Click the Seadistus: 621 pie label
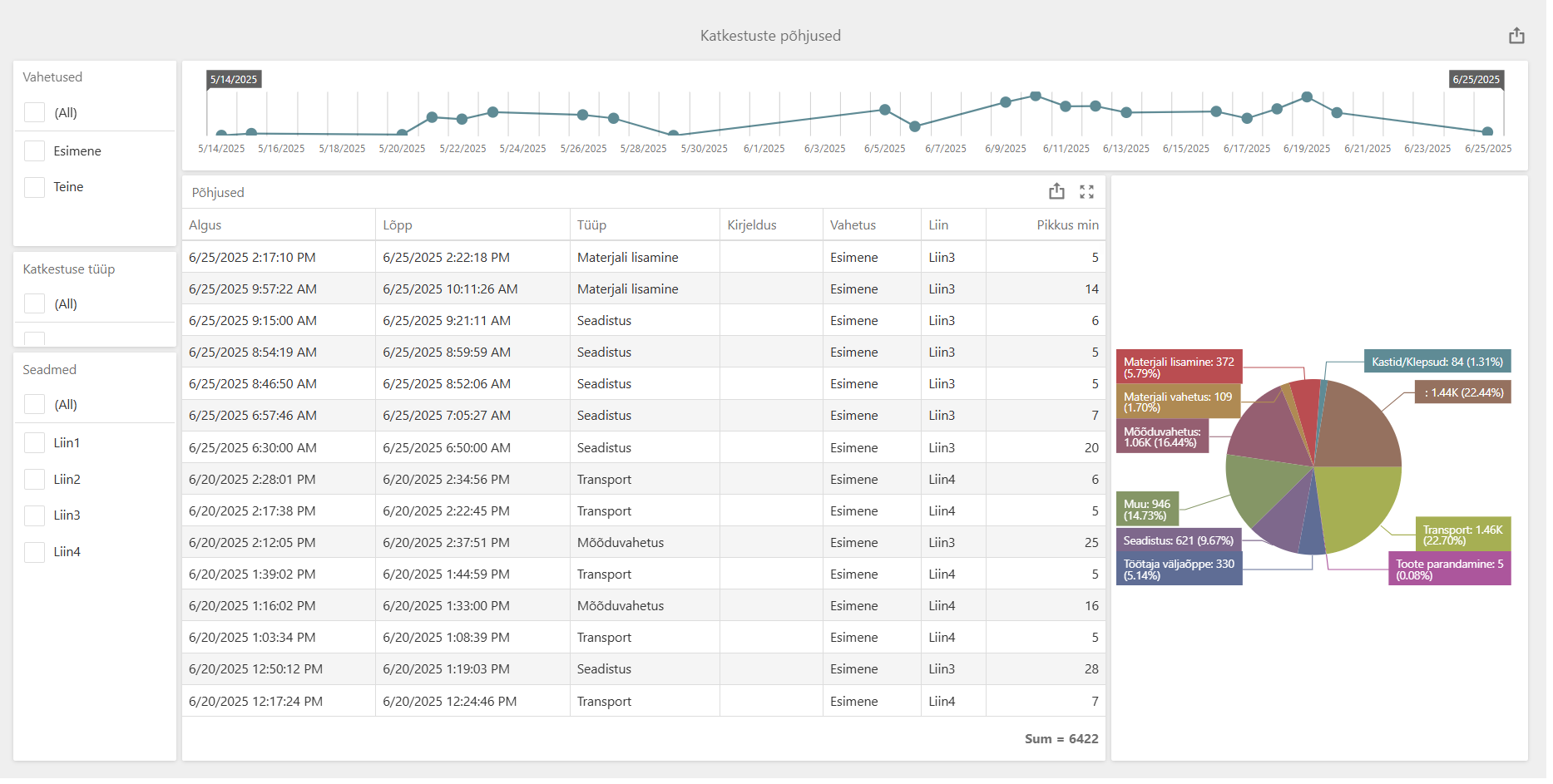Image resolution: width=1553 pixels, height=784 pixels. [1178, 540]
